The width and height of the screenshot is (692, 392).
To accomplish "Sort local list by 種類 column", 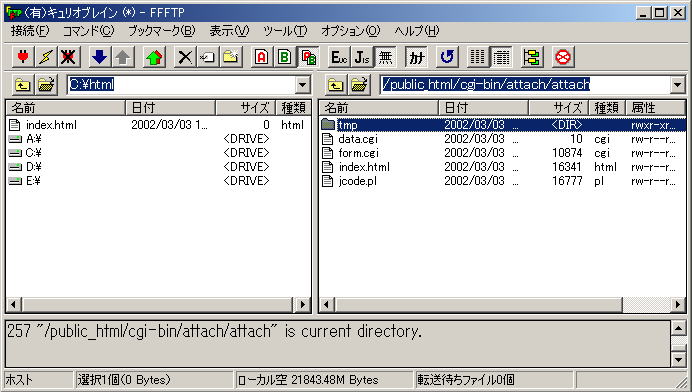I will pyautogui.click(x=293, y=107).
